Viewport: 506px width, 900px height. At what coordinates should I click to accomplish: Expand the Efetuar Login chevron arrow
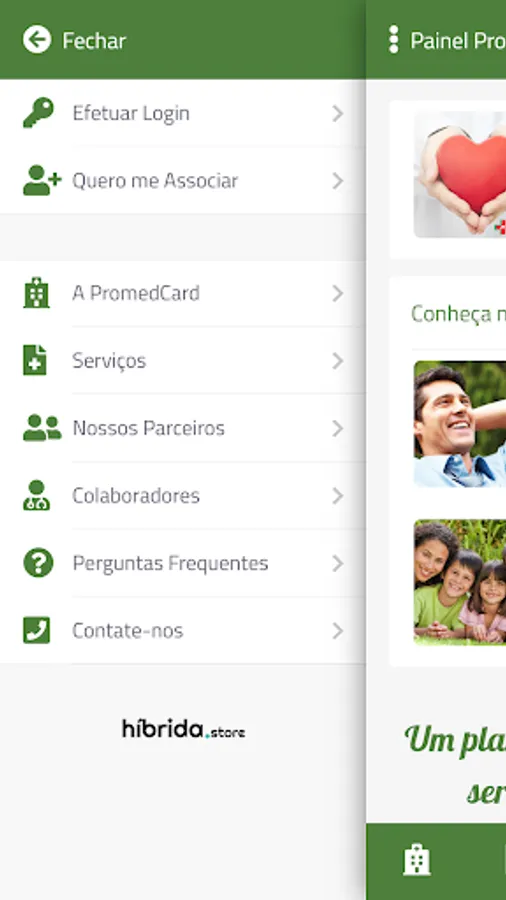click(338, 113)
